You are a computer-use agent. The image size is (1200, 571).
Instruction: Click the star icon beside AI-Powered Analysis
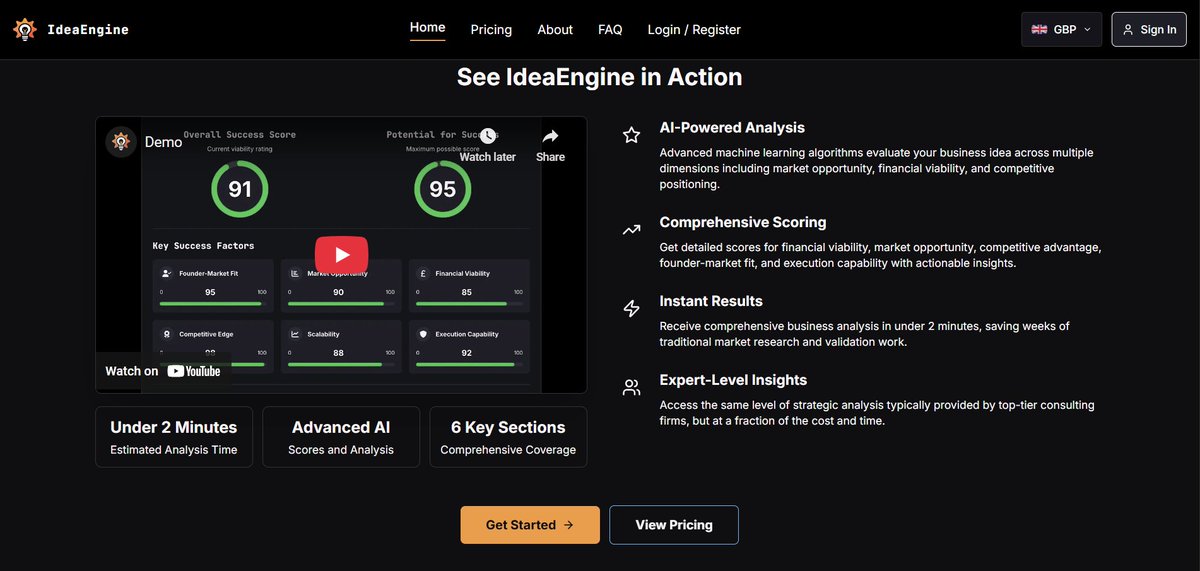tap(631, 135)
